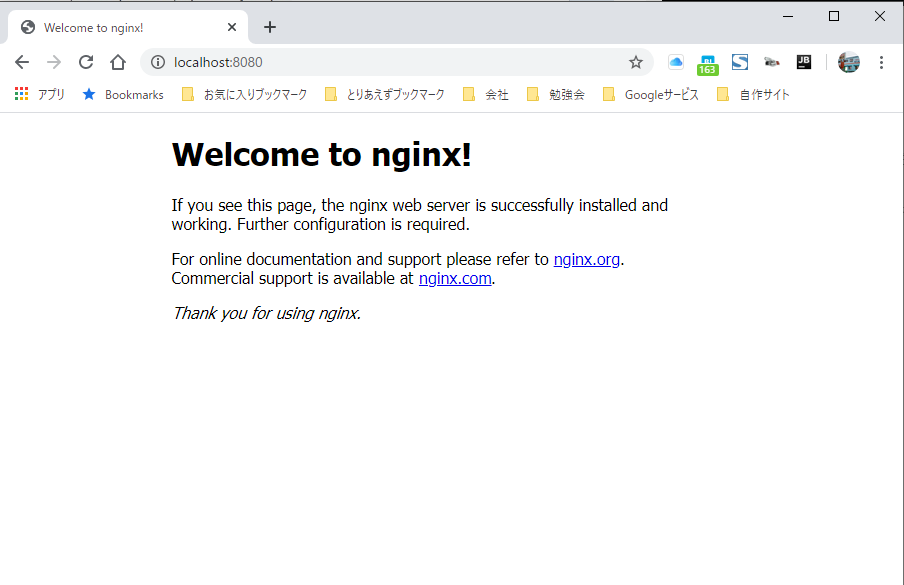Open the Chrome profile avatar
This screenshot has height=585, width=904.
(x=849, y=62)
